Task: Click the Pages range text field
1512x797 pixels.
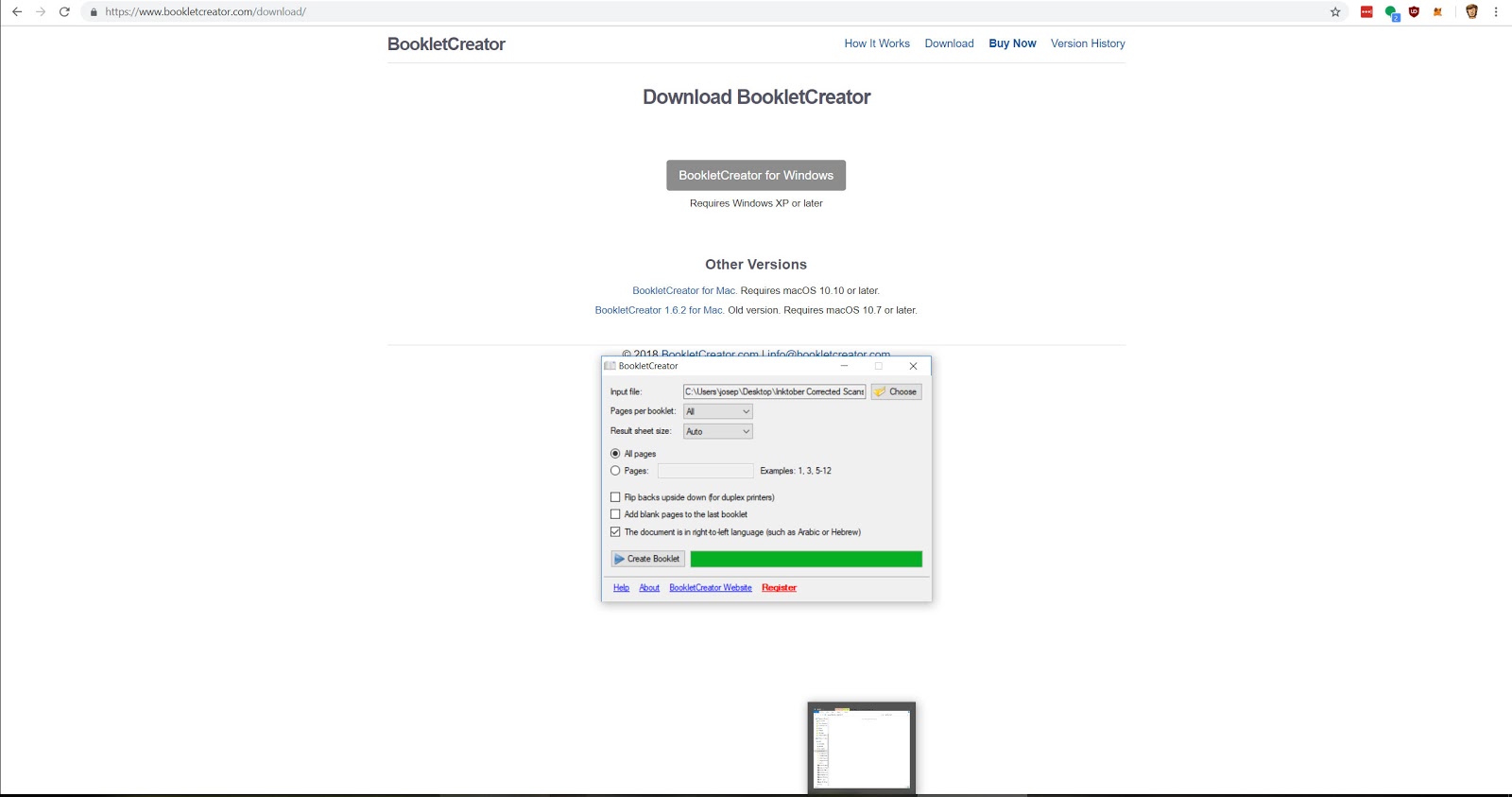Action: pos(706,471)
